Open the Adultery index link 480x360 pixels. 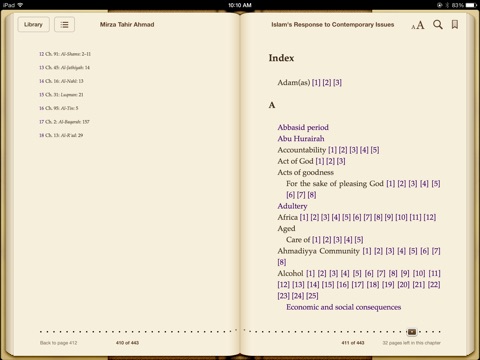coord(292,206)
